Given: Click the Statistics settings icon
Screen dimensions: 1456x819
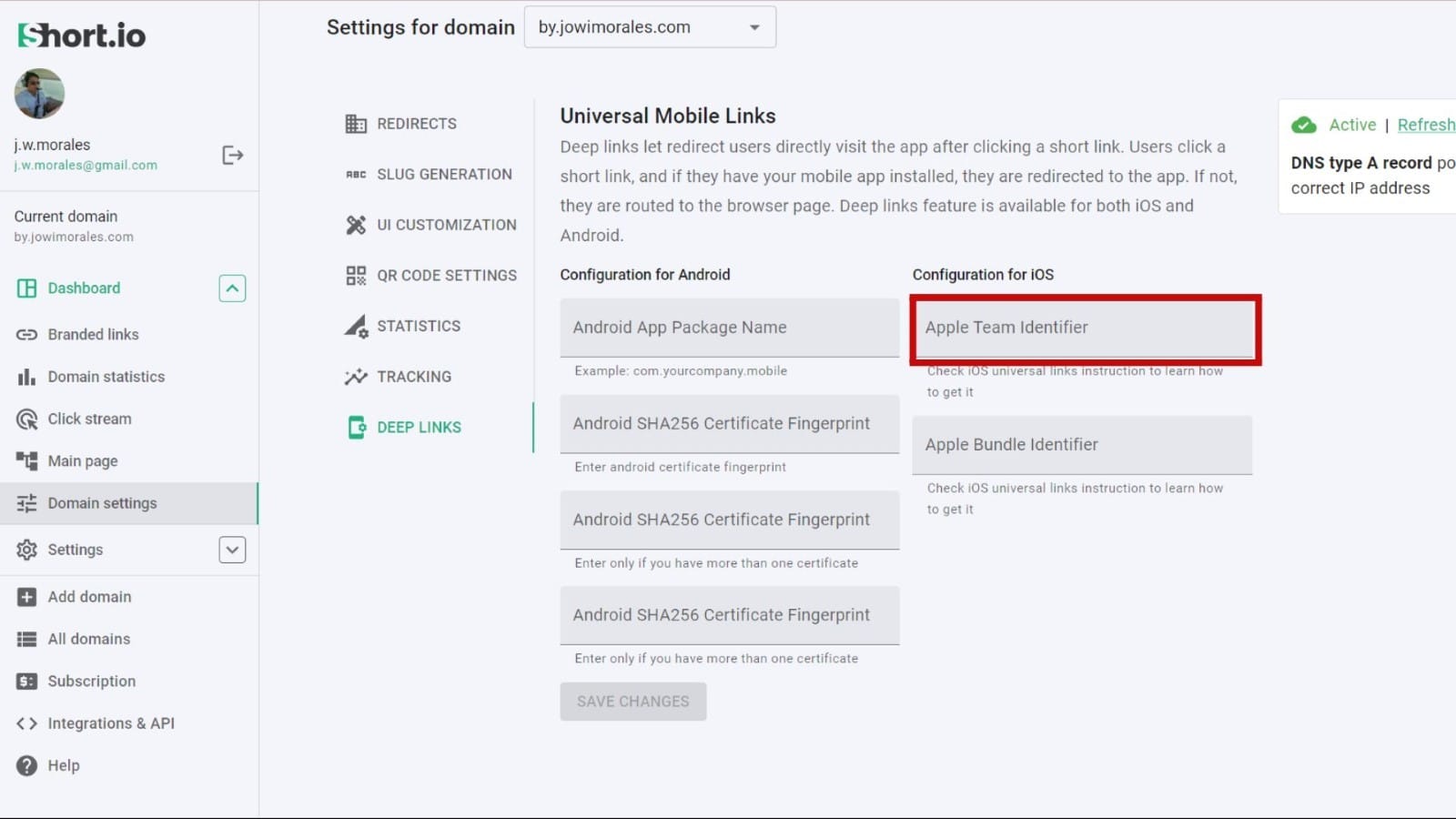Looking at the screenshot, I should tap(356, 326).
